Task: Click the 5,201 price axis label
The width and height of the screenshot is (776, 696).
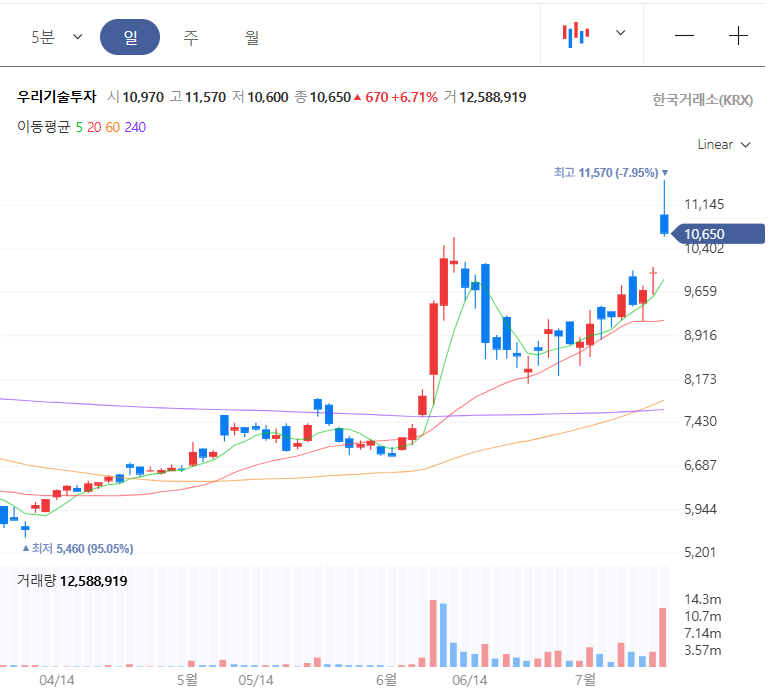Action: click(700, 552)
